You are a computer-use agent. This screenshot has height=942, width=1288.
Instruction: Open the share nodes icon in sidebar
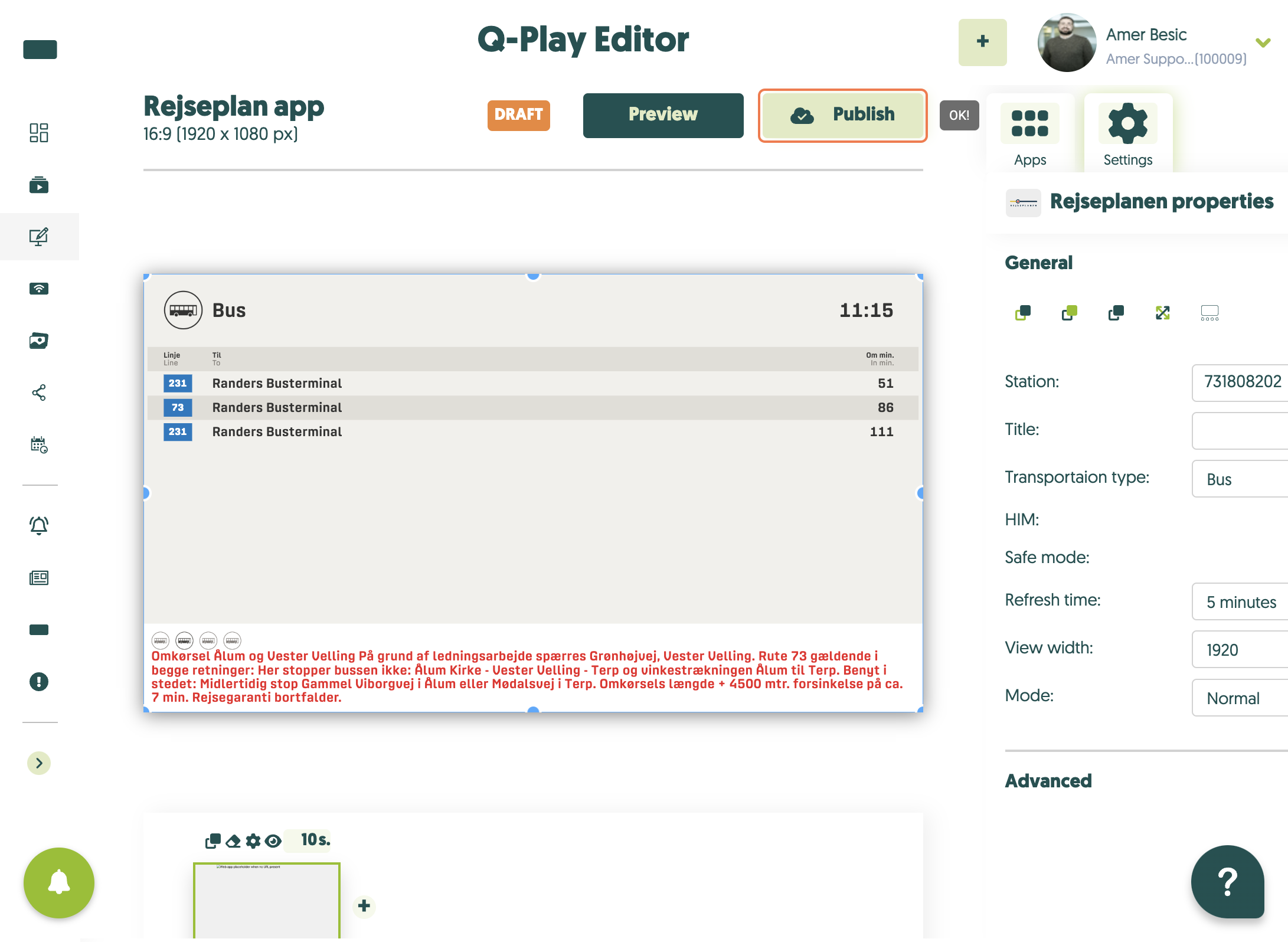click(39, 392)
